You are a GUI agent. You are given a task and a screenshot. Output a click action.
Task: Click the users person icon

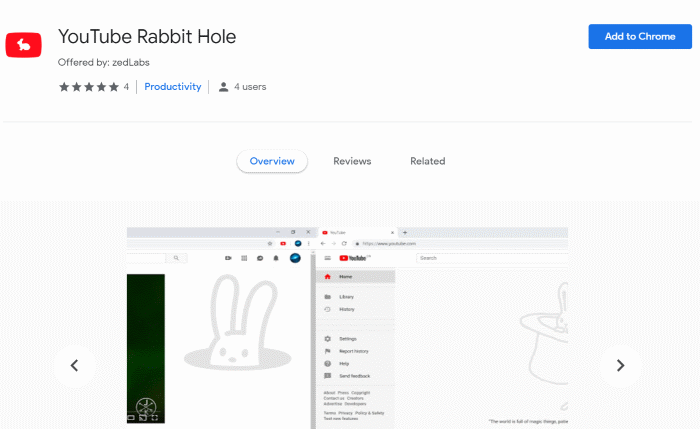click(x=223, y=87)
